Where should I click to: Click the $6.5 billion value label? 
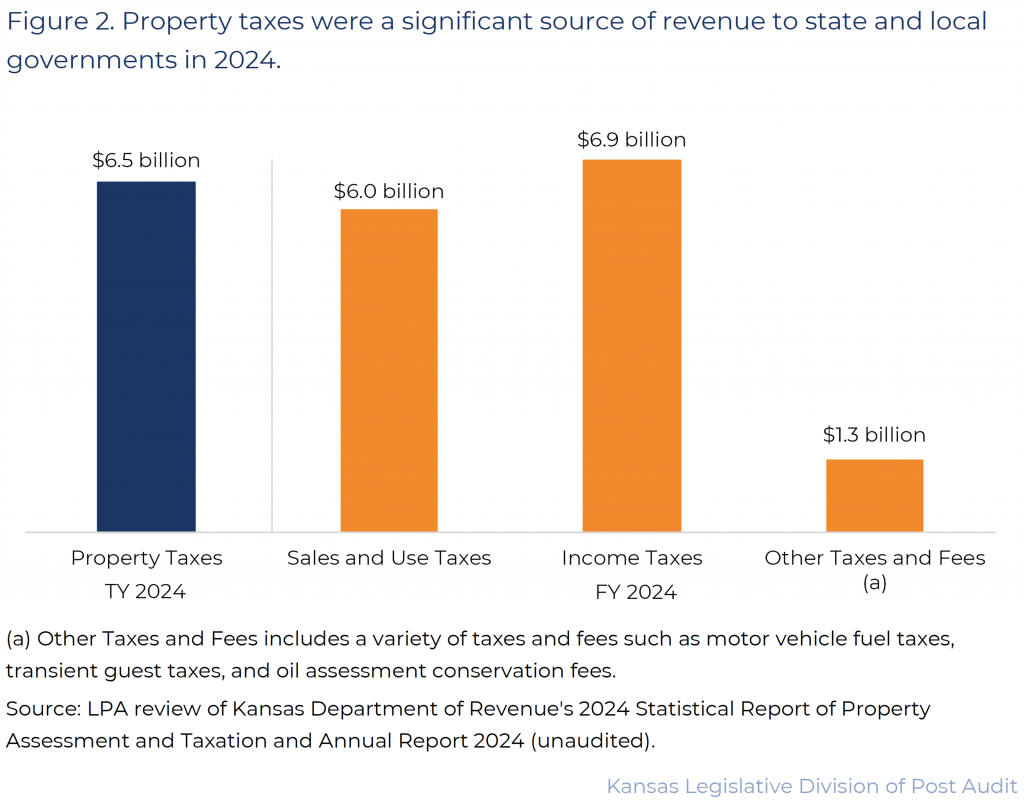[x=146, y=160]
